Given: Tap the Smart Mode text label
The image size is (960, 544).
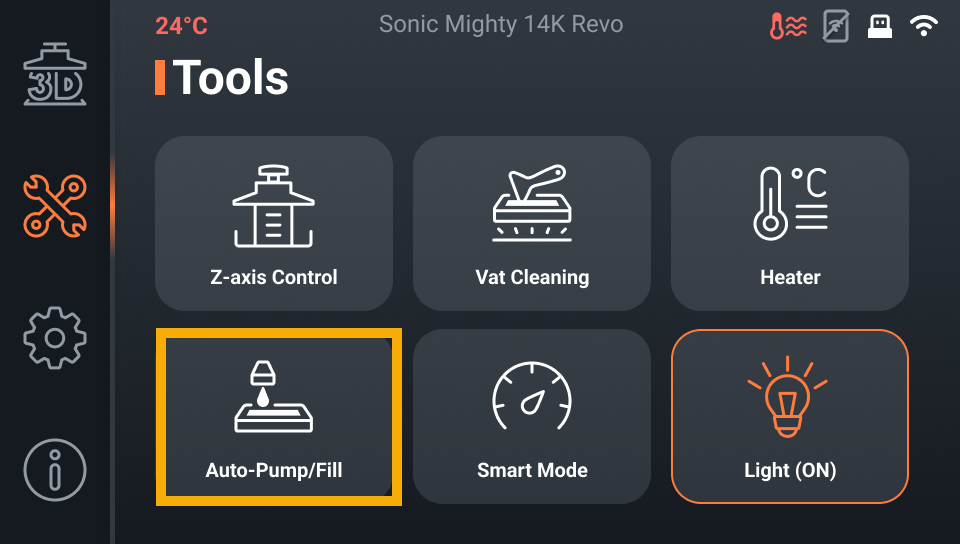Looking at the screenshot, I should (531, 470).
